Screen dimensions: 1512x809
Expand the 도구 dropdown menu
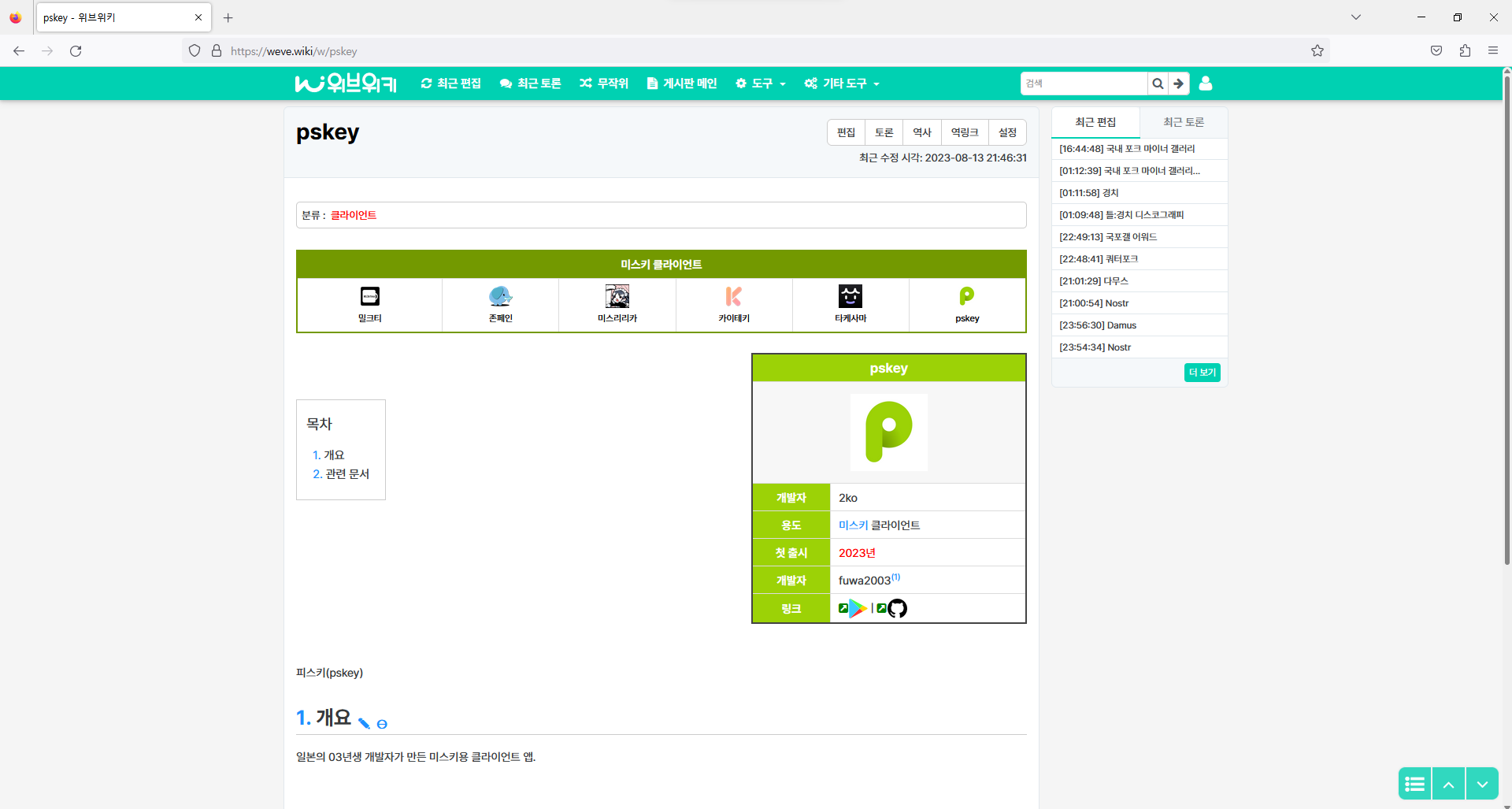point(760,83)
